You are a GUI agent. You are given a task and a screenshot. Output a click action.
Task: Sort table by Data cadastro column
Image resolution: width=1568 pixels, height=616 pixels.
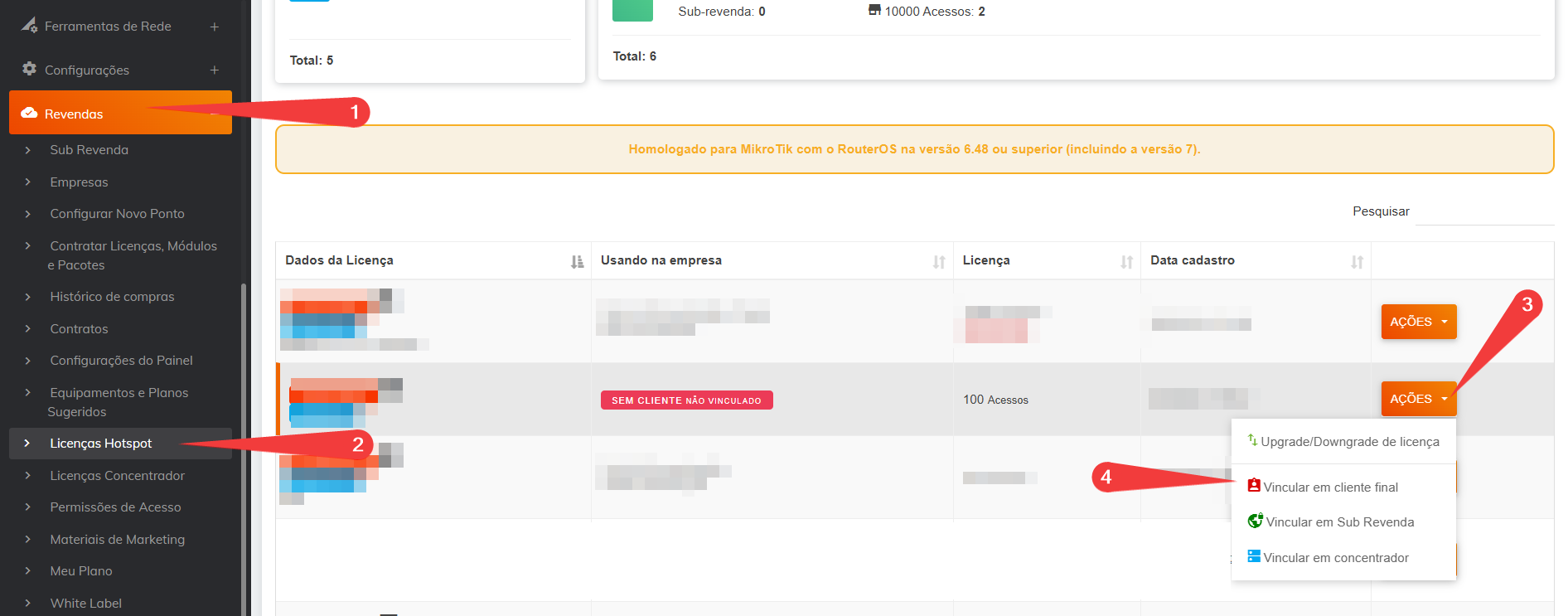[x=1357, y=262]
